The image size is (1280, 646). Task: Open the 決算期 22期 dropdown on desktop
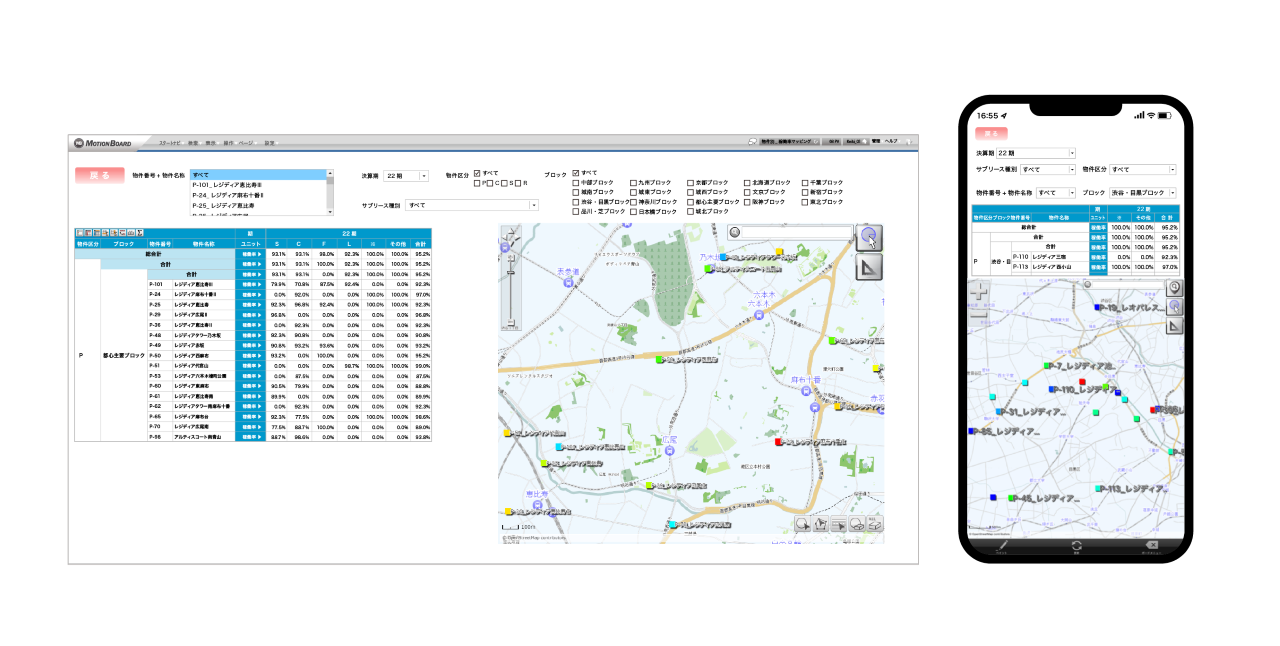click(x=424, y=176)
